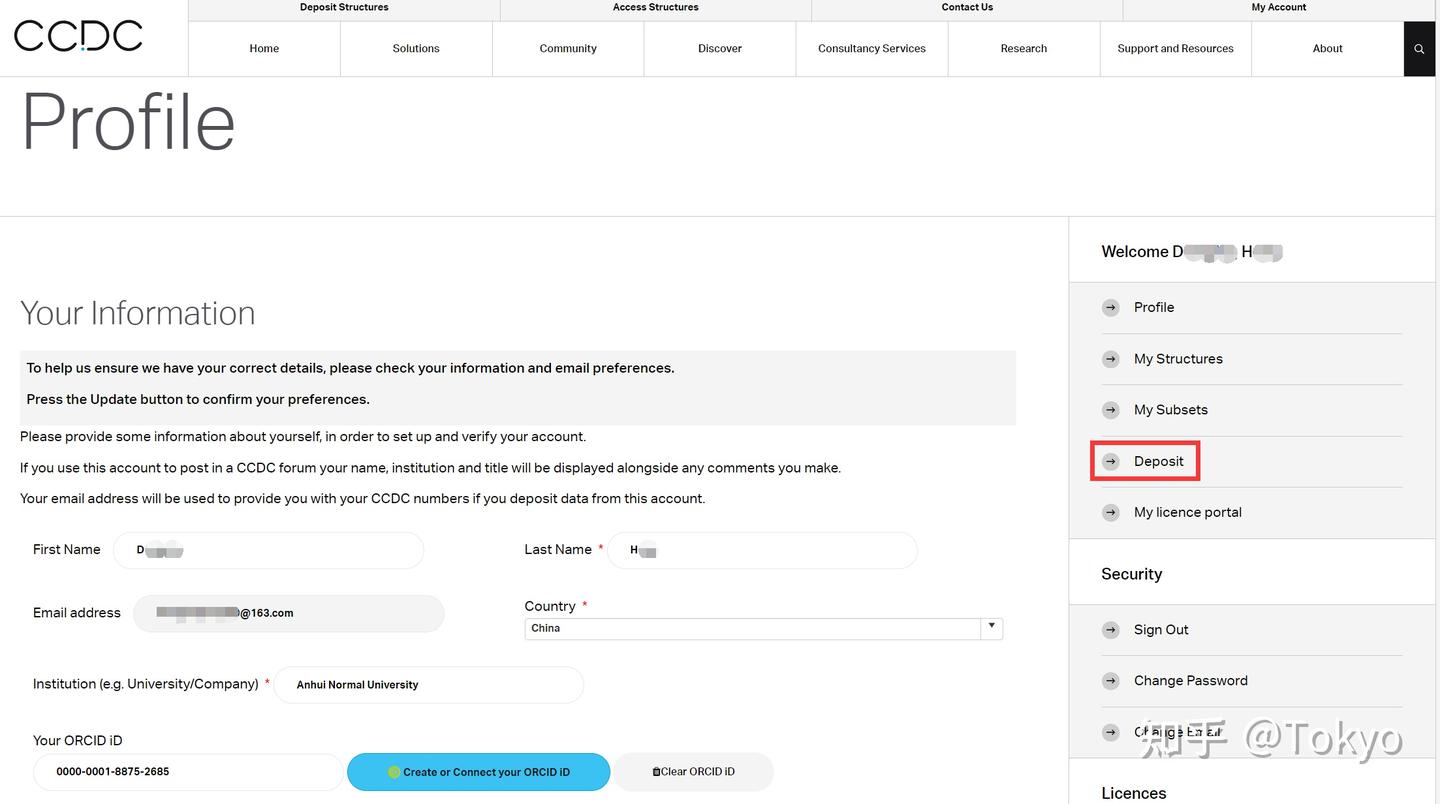This screenshot has height=804, width=1440.
Task: Click arrow icon beside My Subsets
Action: pos(1111,410)
